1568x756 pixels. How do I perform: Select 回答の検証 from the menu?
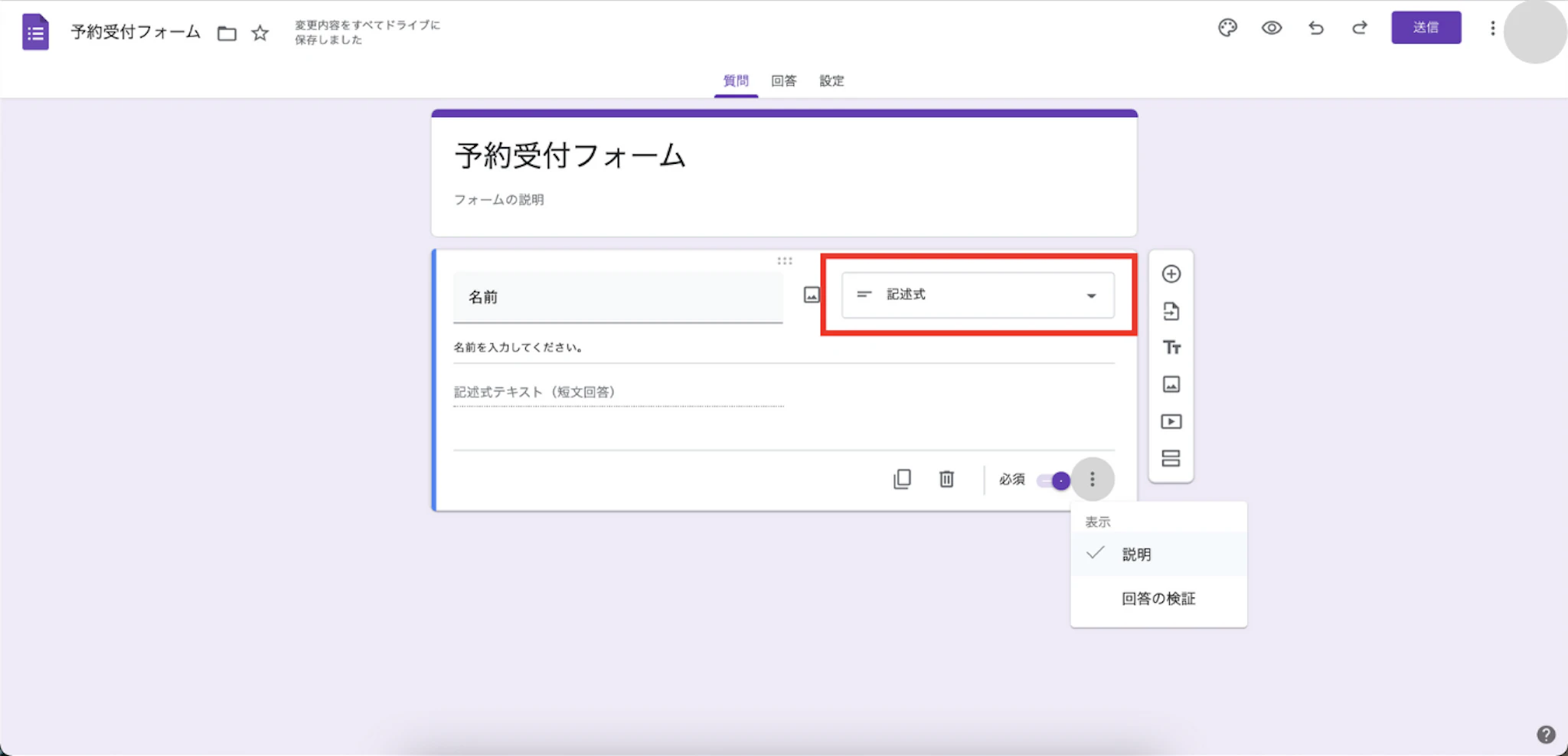pyautogui.click(x=1158, y=598)
